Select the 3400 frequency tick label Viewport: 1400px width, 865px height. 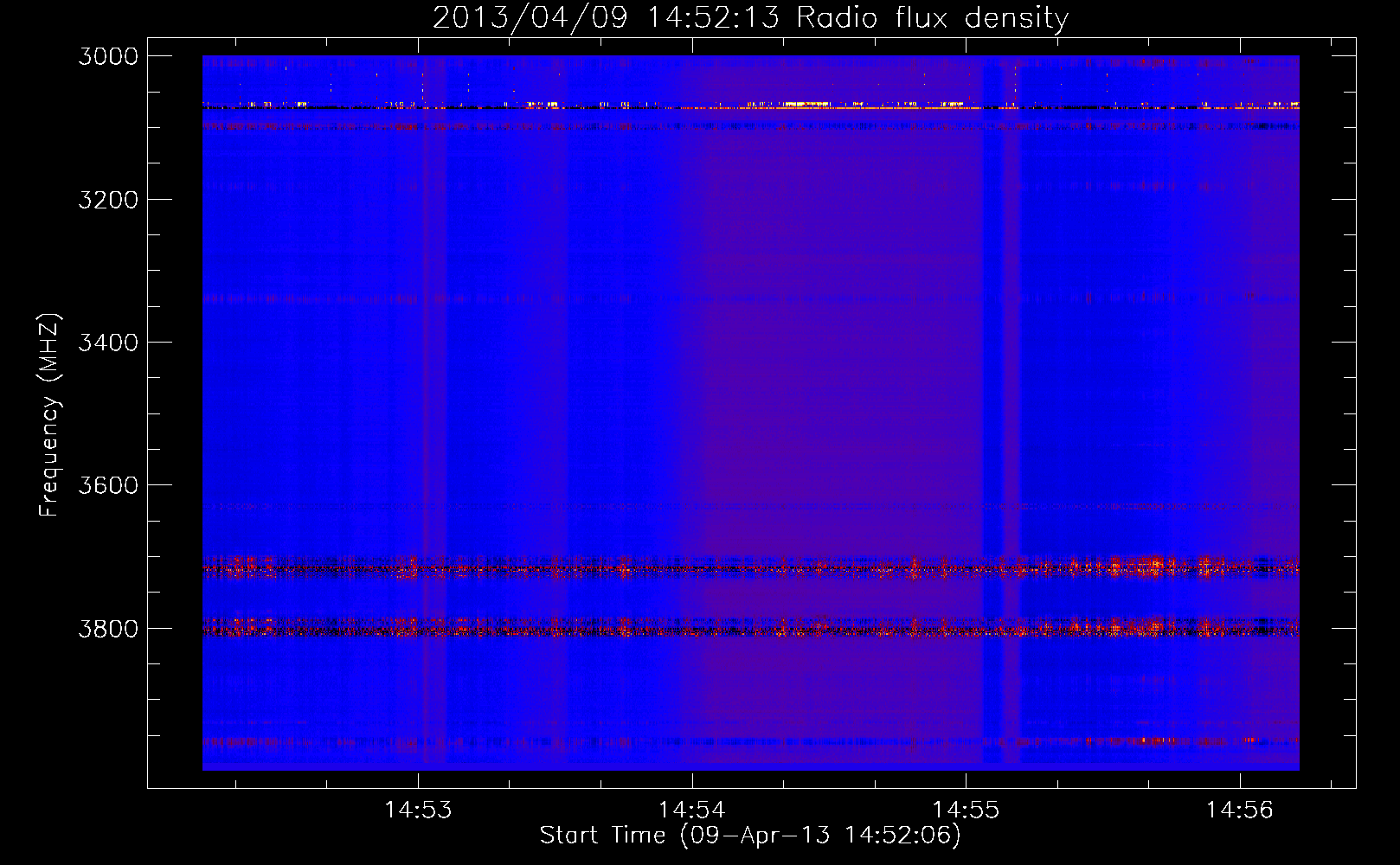click(x=108, y=343)
